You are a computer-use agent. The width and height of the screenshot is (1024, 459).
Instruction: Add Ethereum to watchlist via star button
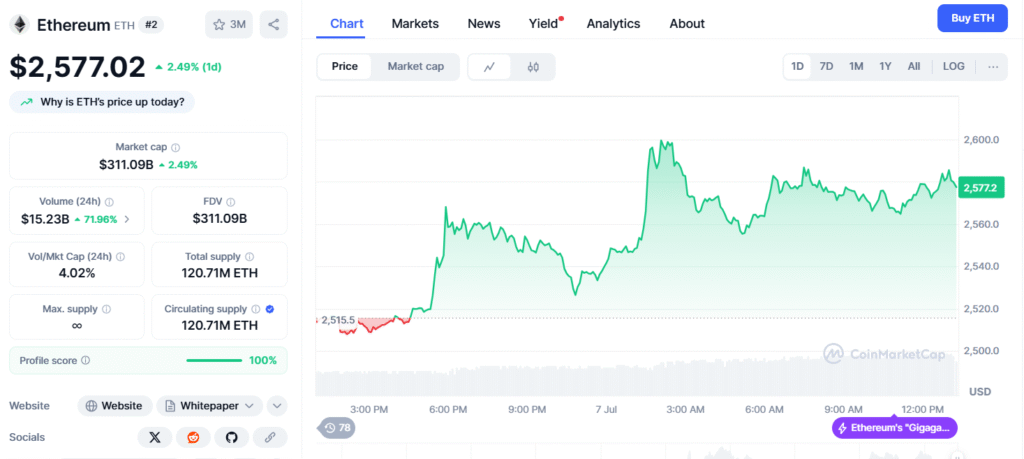click(x=229, y=24)
